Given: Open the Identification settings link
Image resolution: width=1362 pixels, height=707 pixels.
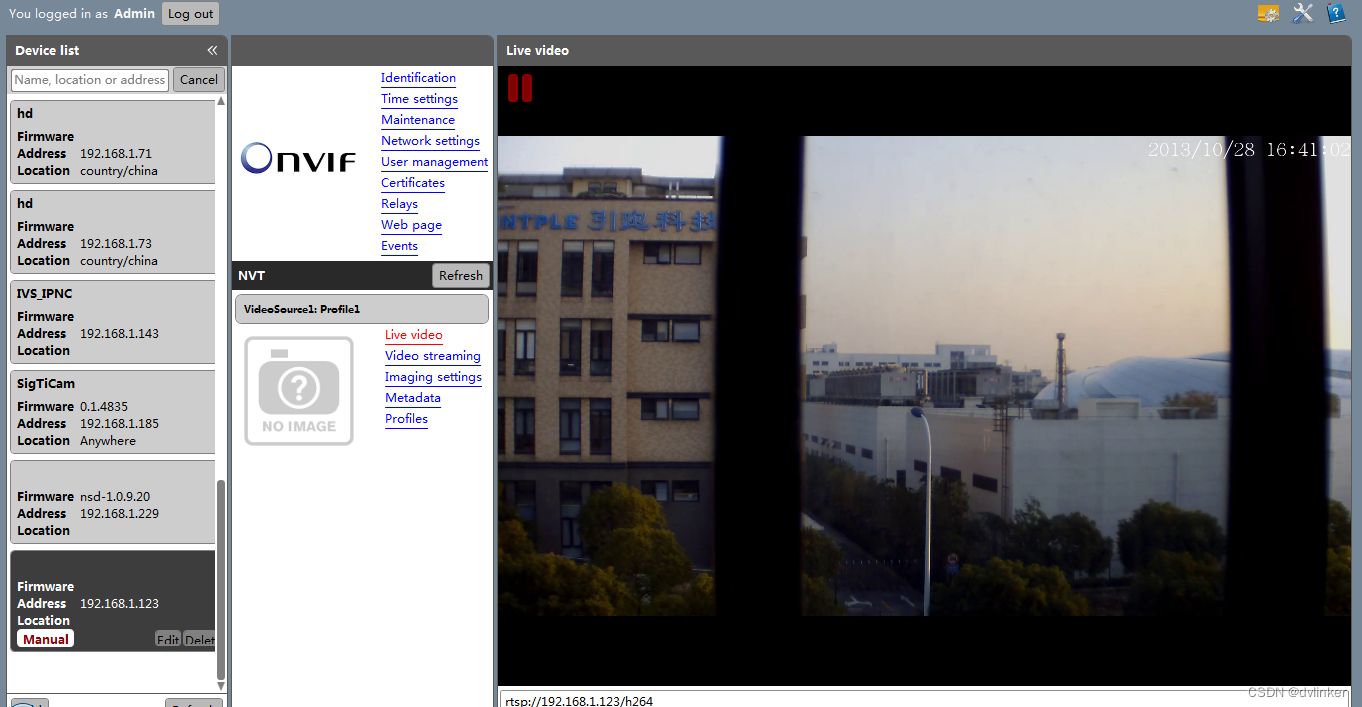Looking at the screenshot, I should [418, 78].
